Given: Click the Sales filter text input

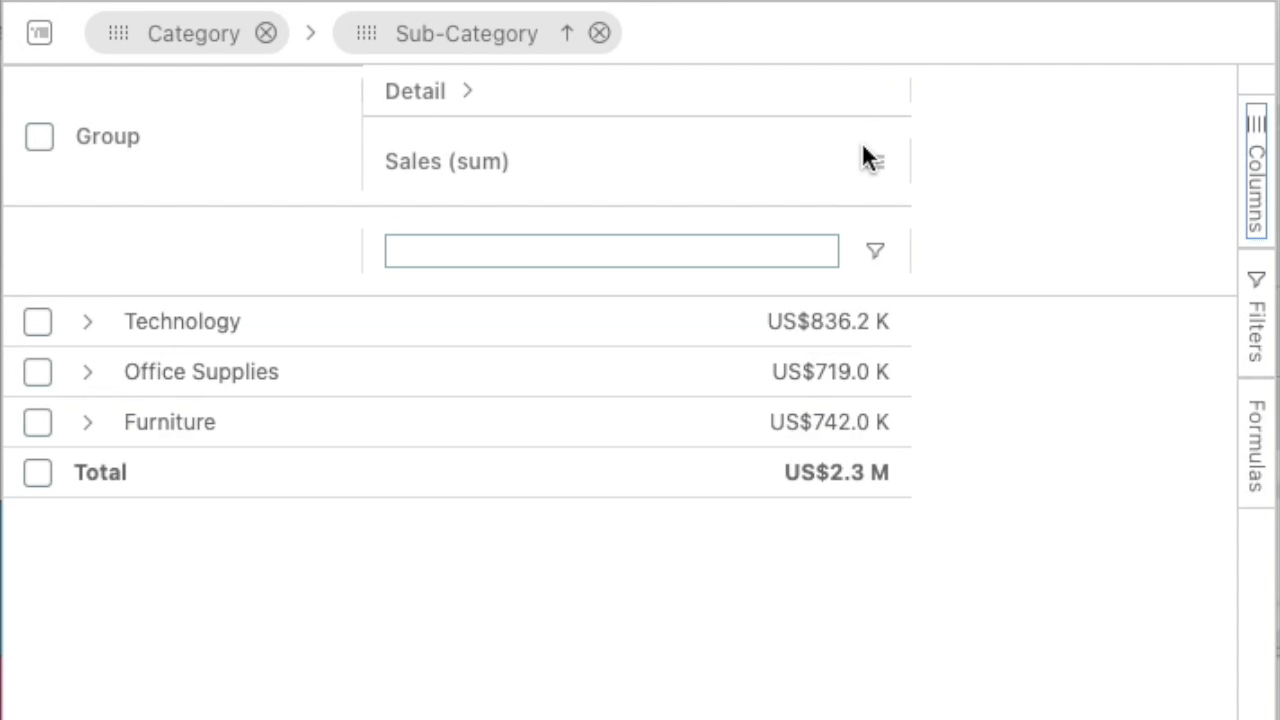Looking at the screenshot, I should point(611,251).
